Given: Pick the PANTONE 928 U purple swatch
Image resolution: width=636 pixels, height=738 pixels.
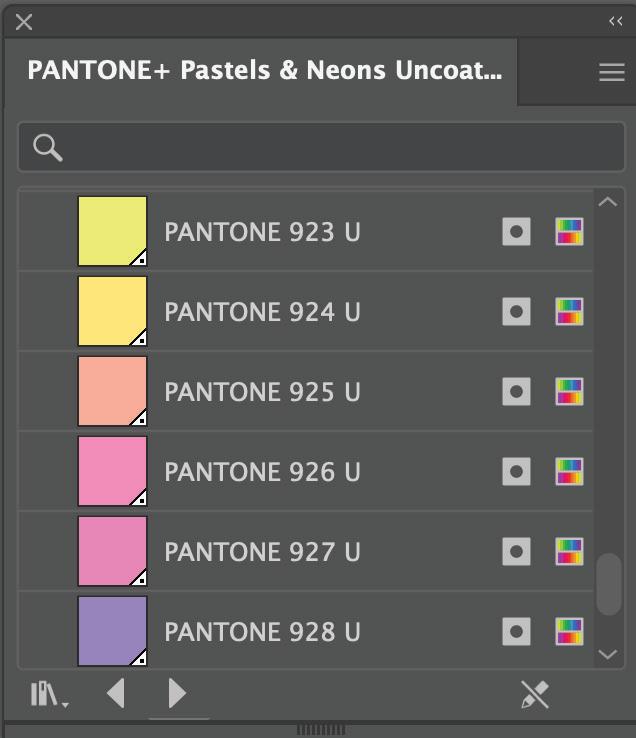Looking at the screenshot, I should [112, 630].
